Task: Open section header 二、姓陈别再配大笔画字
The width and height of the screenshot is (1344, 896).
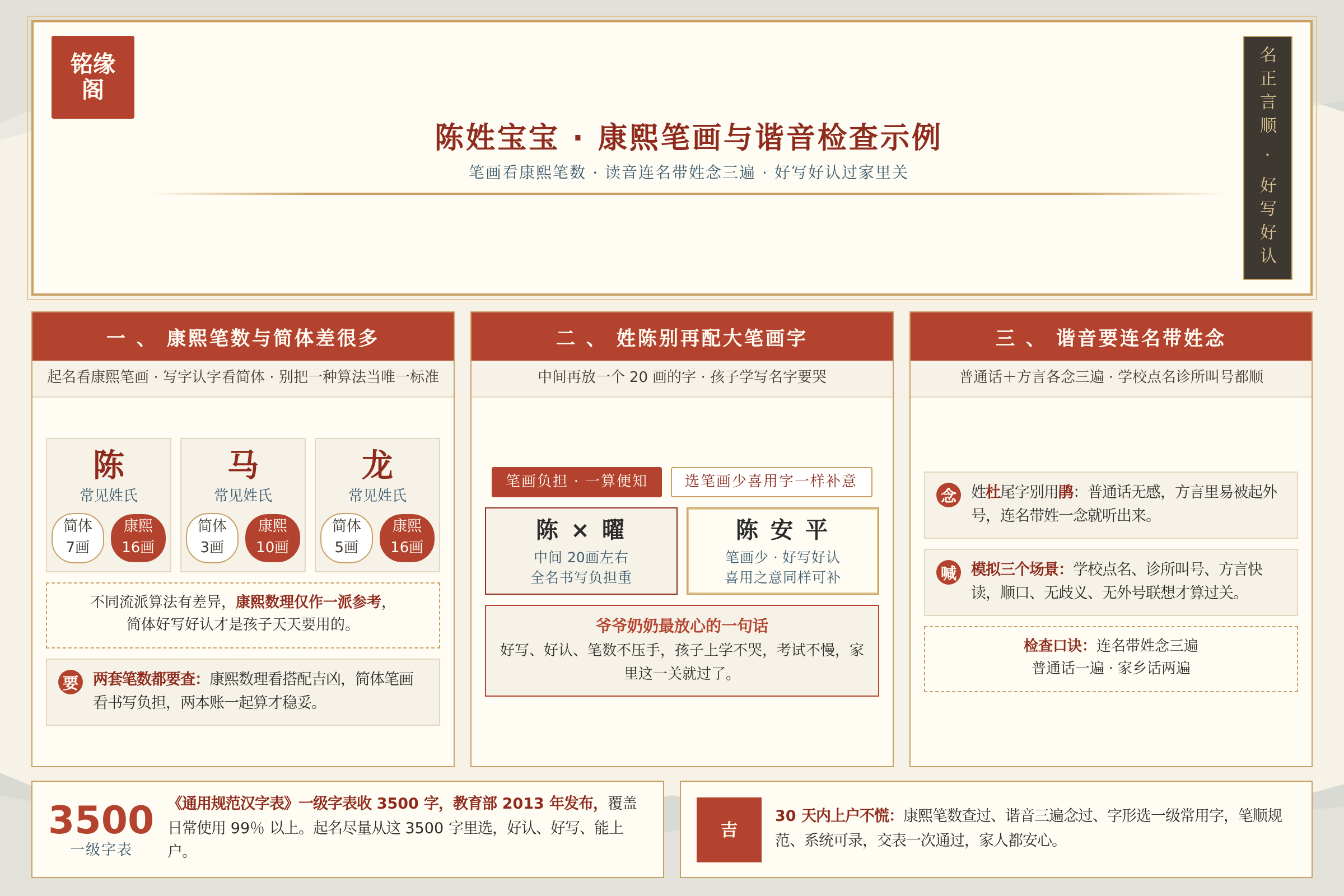Action: pos(682,337)
